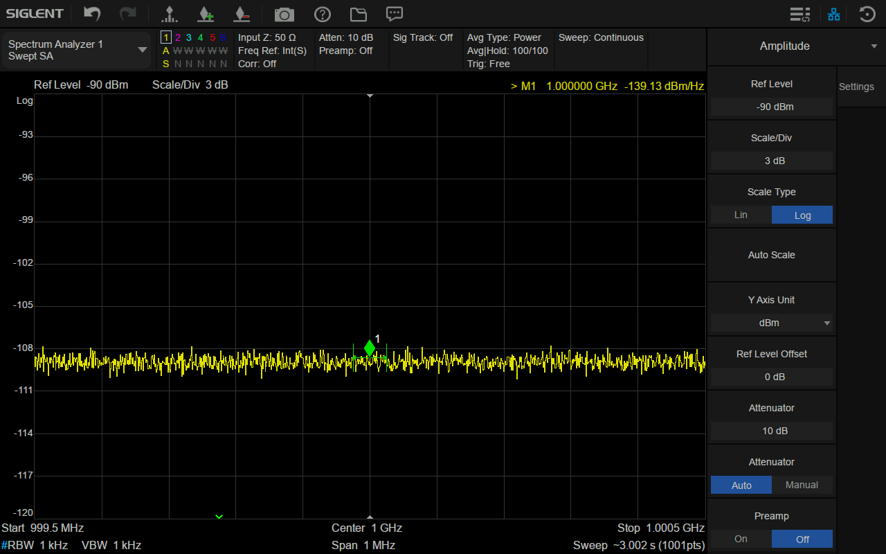
Task: Undo the last action
Action: tap(92, 14)
